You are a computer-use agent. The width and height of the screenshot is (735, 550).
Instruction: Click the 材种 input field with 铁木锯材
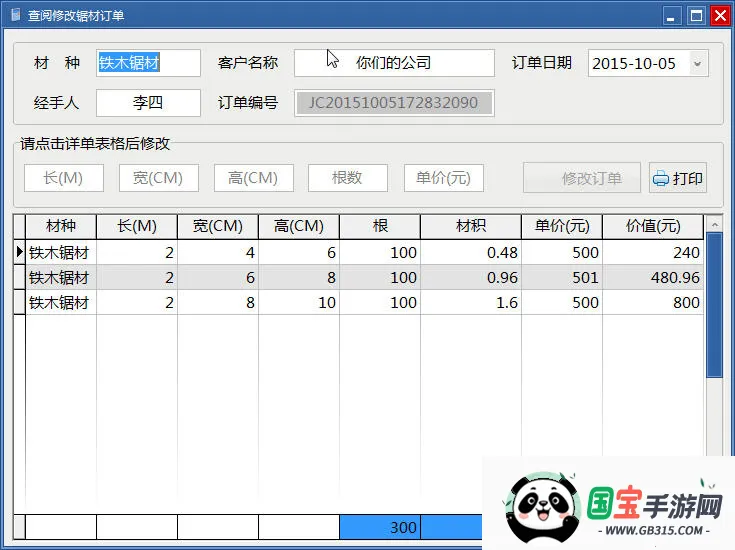148,63
